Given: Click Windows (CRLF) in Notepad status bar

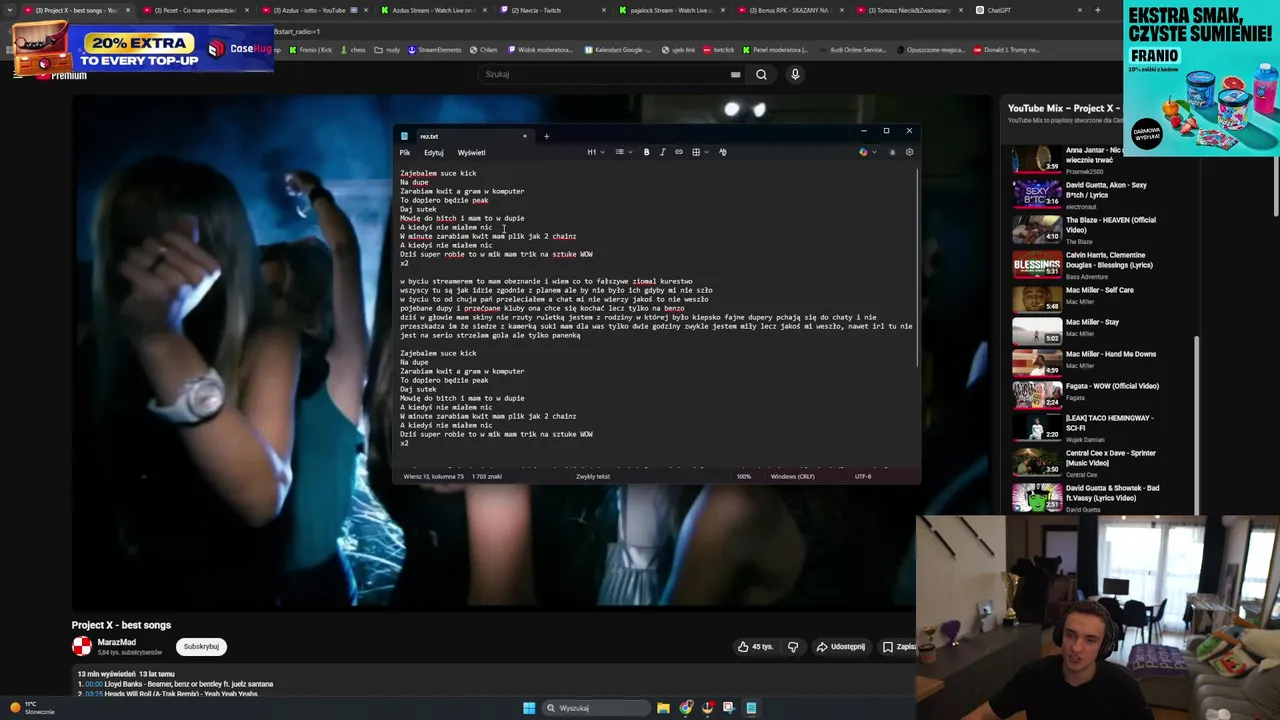Looking at the screenshot, I should coord(793,476).
